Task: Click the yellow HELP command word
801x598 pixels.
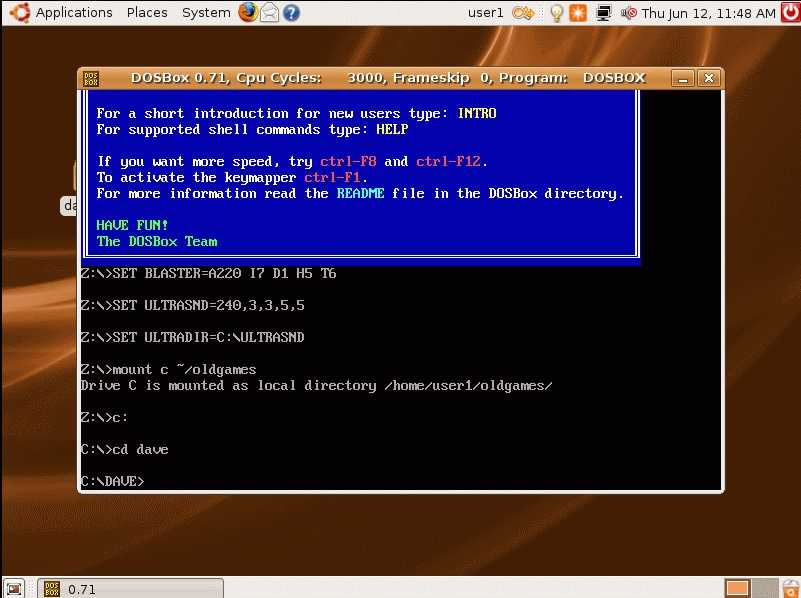Action: [x=392, y=129]
